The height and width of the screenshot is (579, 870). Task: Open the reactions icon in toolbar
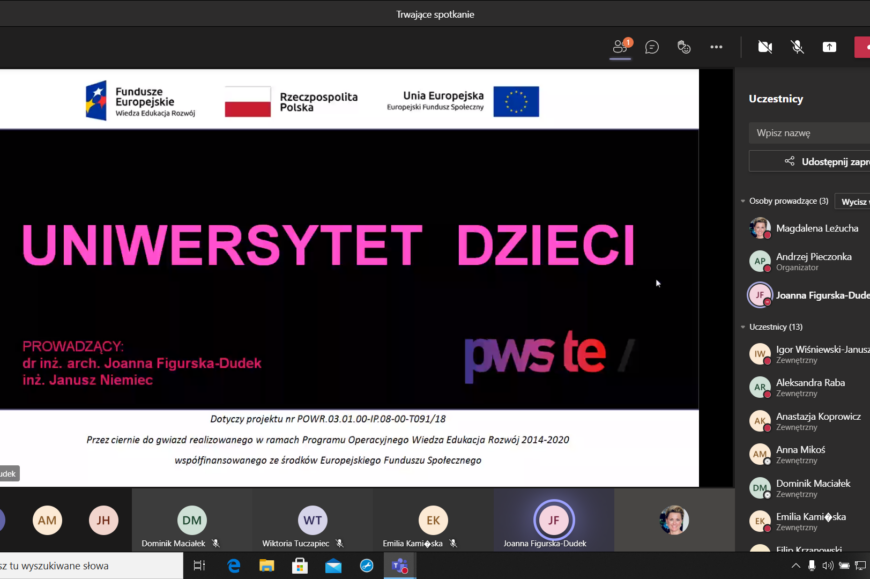click(684, 47)
